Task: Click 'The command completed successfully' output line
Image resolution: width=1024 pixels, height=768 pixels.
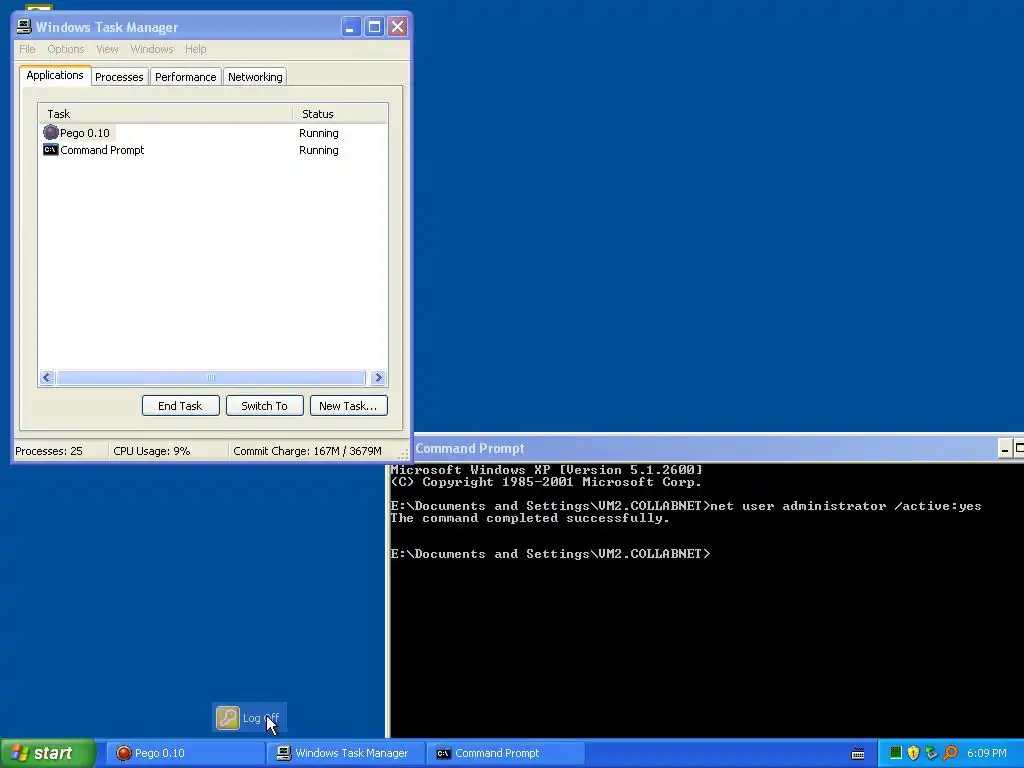Action: click(530, 518)
